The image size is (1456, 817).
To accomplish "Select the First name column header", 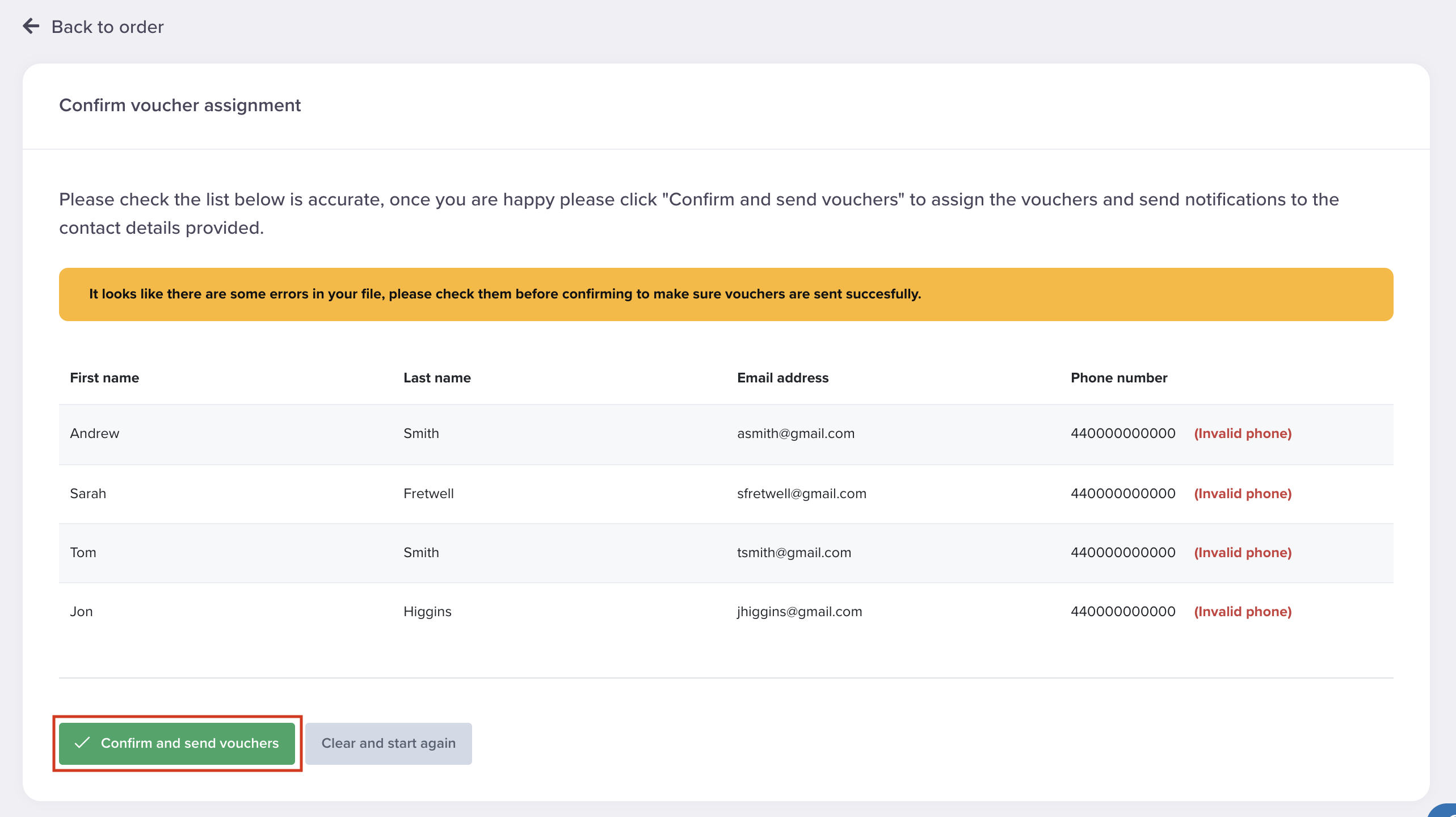I will tap(104, 378).
